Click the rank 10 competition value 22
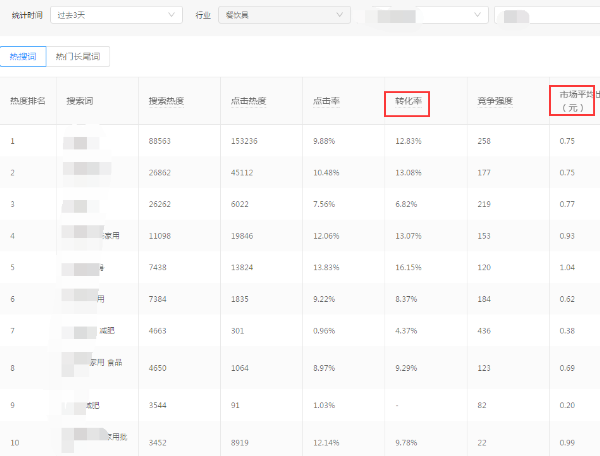The image size is (600, 456). [484, 441]
